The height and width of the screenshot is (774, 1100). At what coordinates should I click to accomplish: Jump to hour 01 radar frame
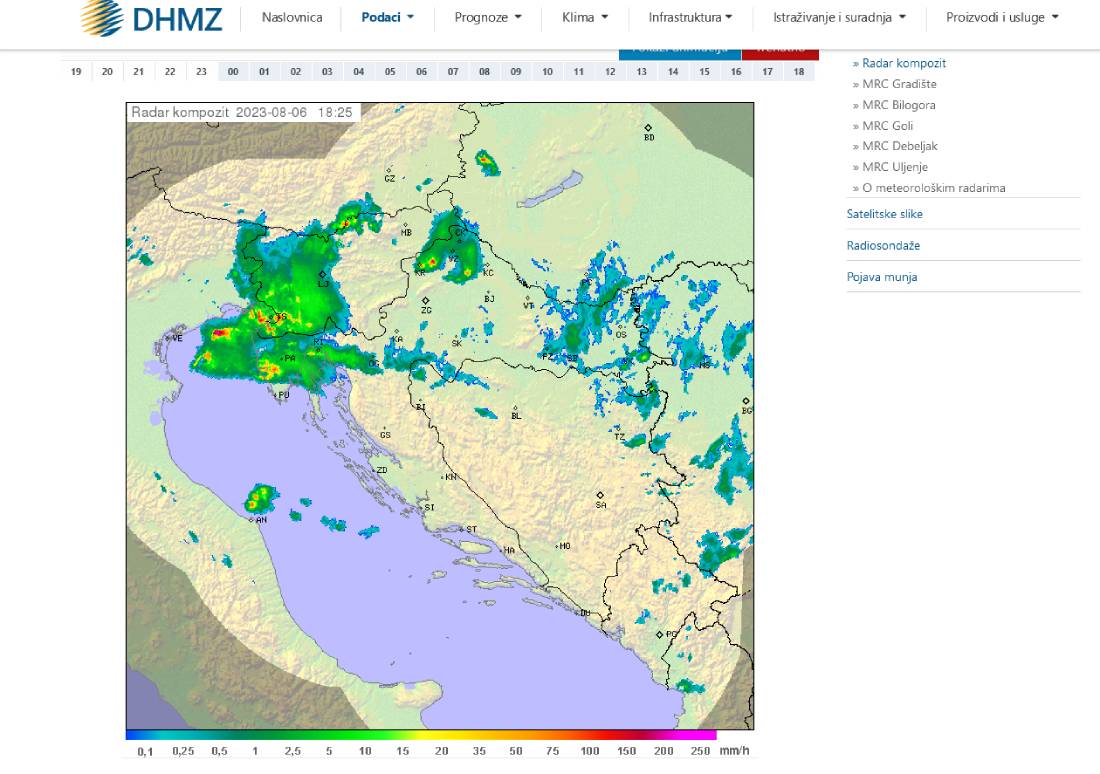tap(264, 72)
